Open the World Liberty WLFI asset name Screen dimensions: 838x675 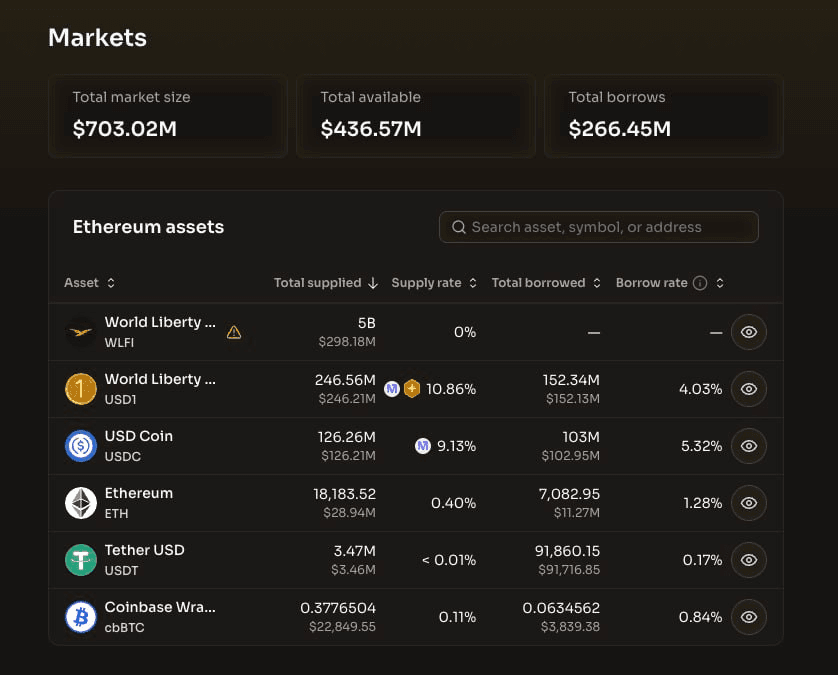point(160,322)
